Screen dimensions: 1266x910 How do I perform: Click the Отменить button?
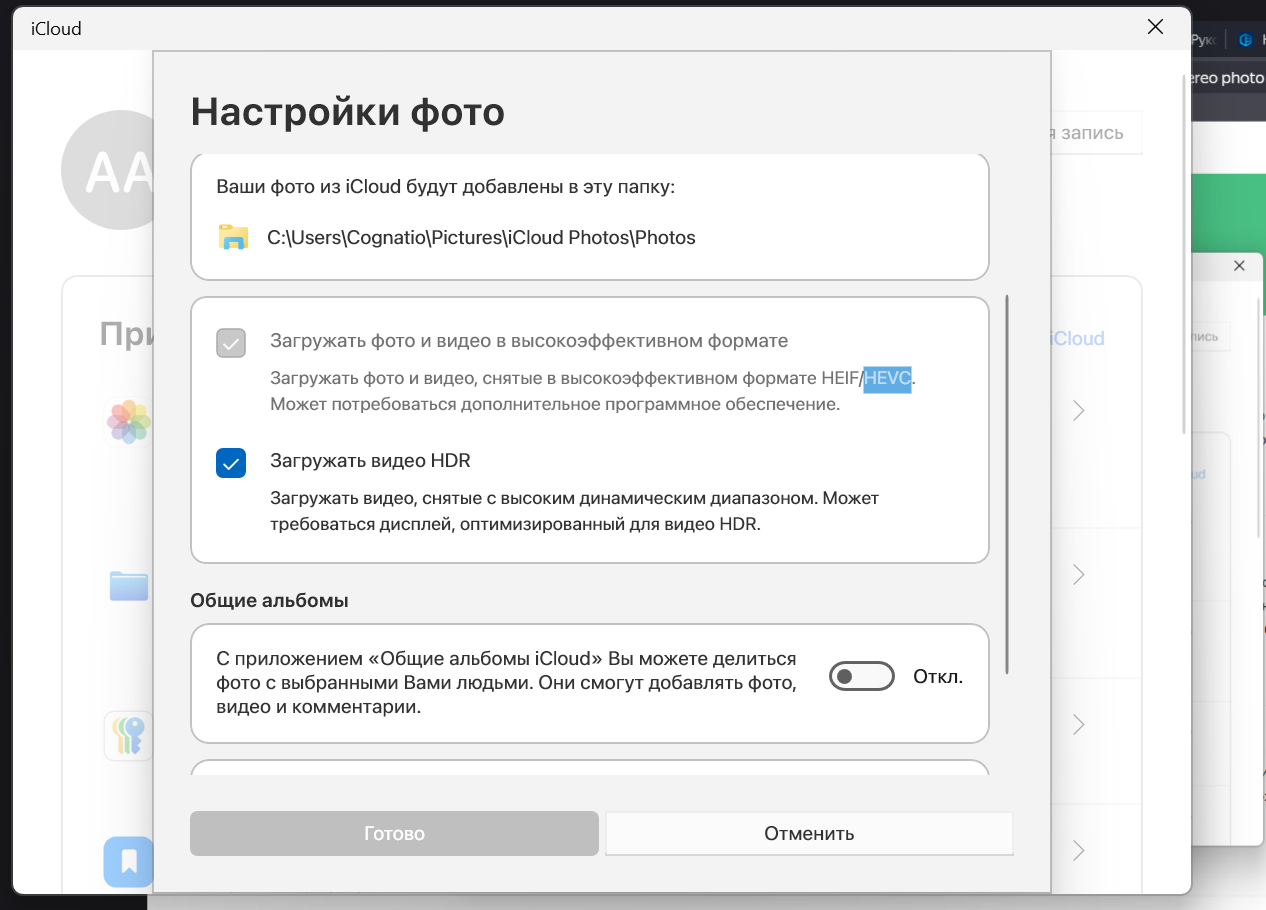(x=809, y=833)
